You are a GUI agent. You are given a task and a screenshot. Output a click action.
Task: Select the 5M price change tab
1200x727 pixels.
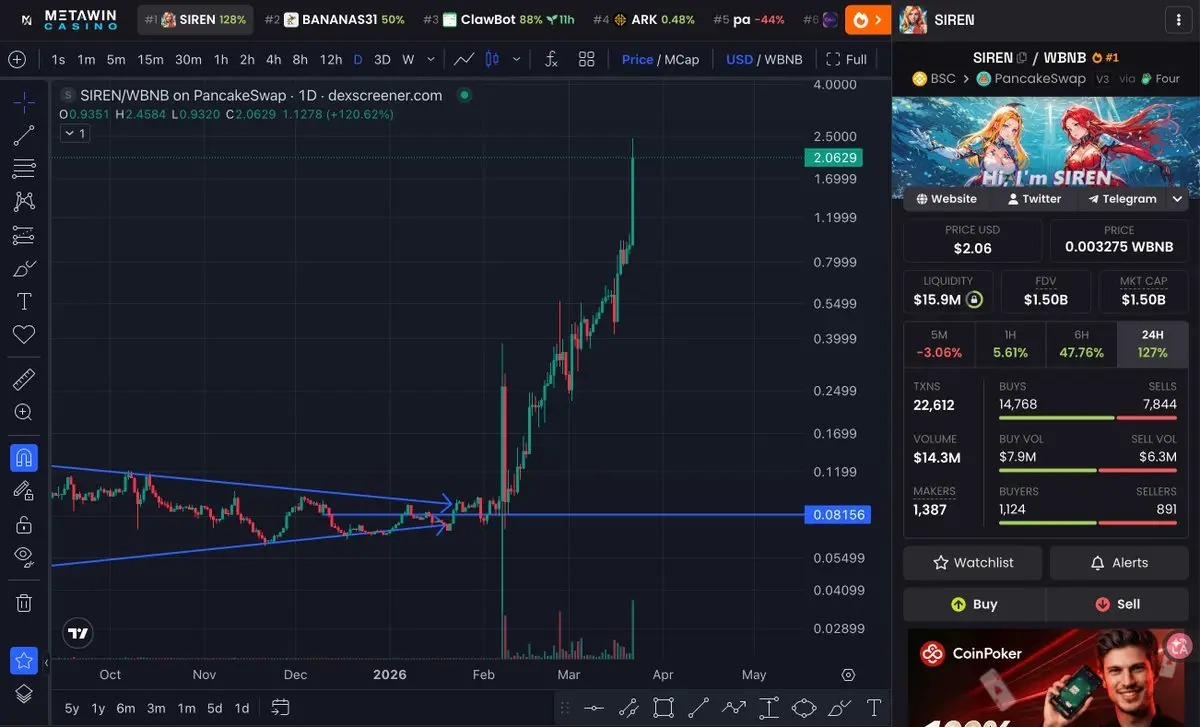tap(939, 344)
